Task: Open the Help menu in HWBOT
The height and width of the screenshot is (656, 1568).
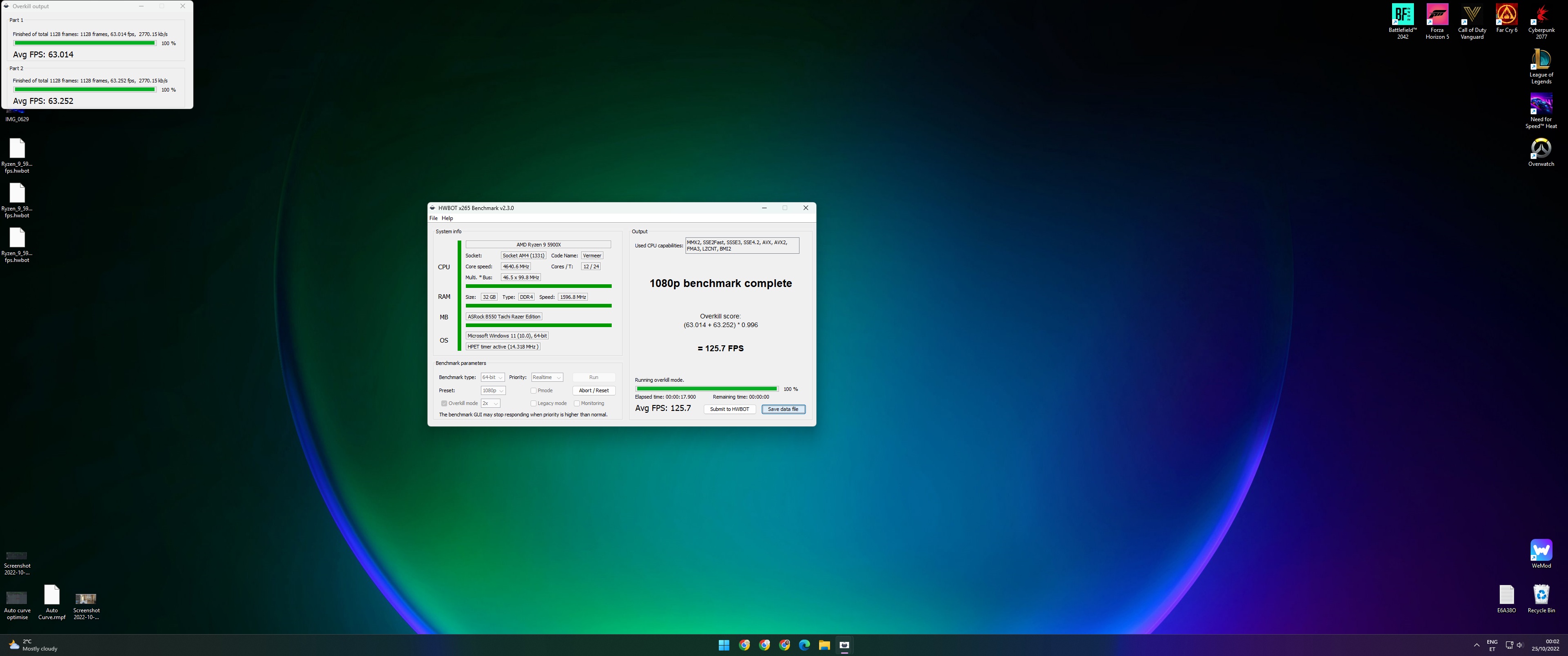Action: click(x=448, y=218)
